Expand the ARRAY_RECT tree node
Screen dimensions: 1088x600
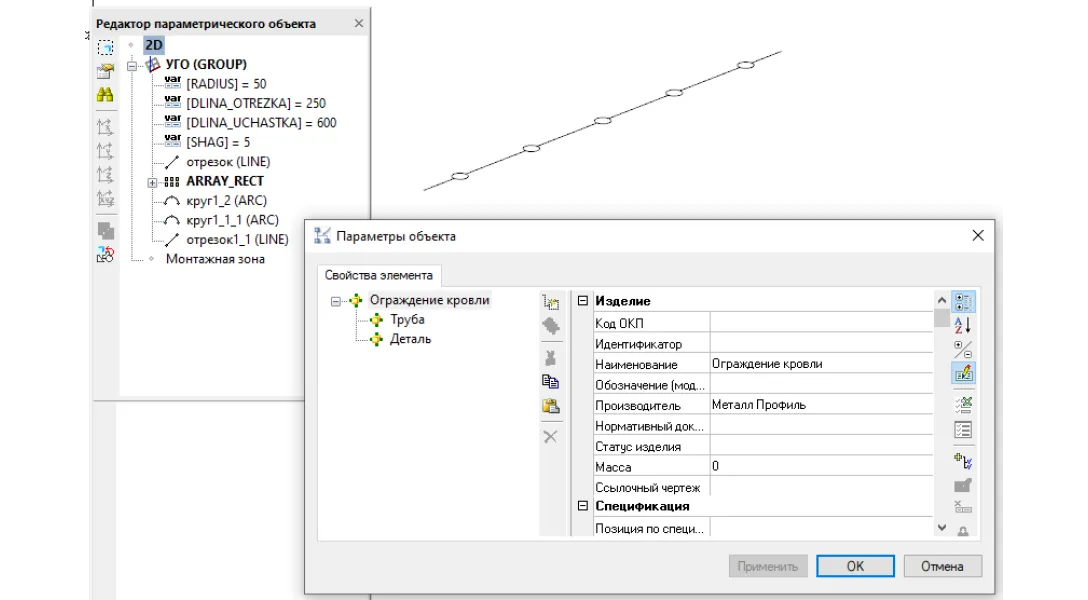[x=152, y=183]
